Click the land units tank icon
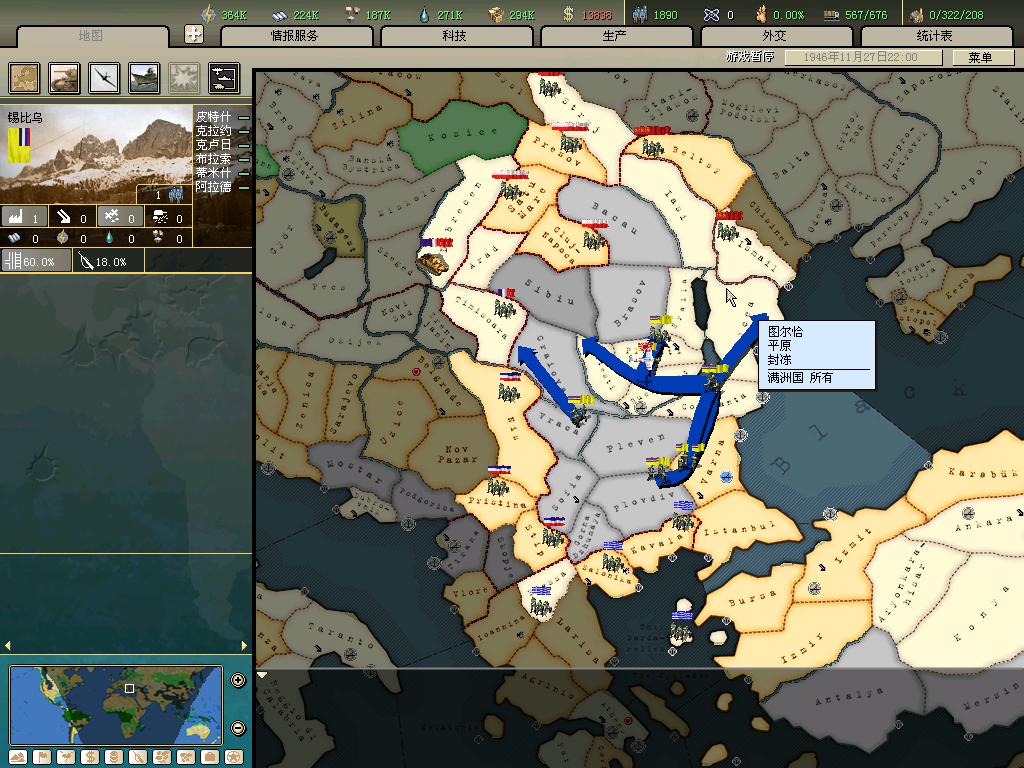This screenshot has height=768, width=1024. [x=65, y=77]
